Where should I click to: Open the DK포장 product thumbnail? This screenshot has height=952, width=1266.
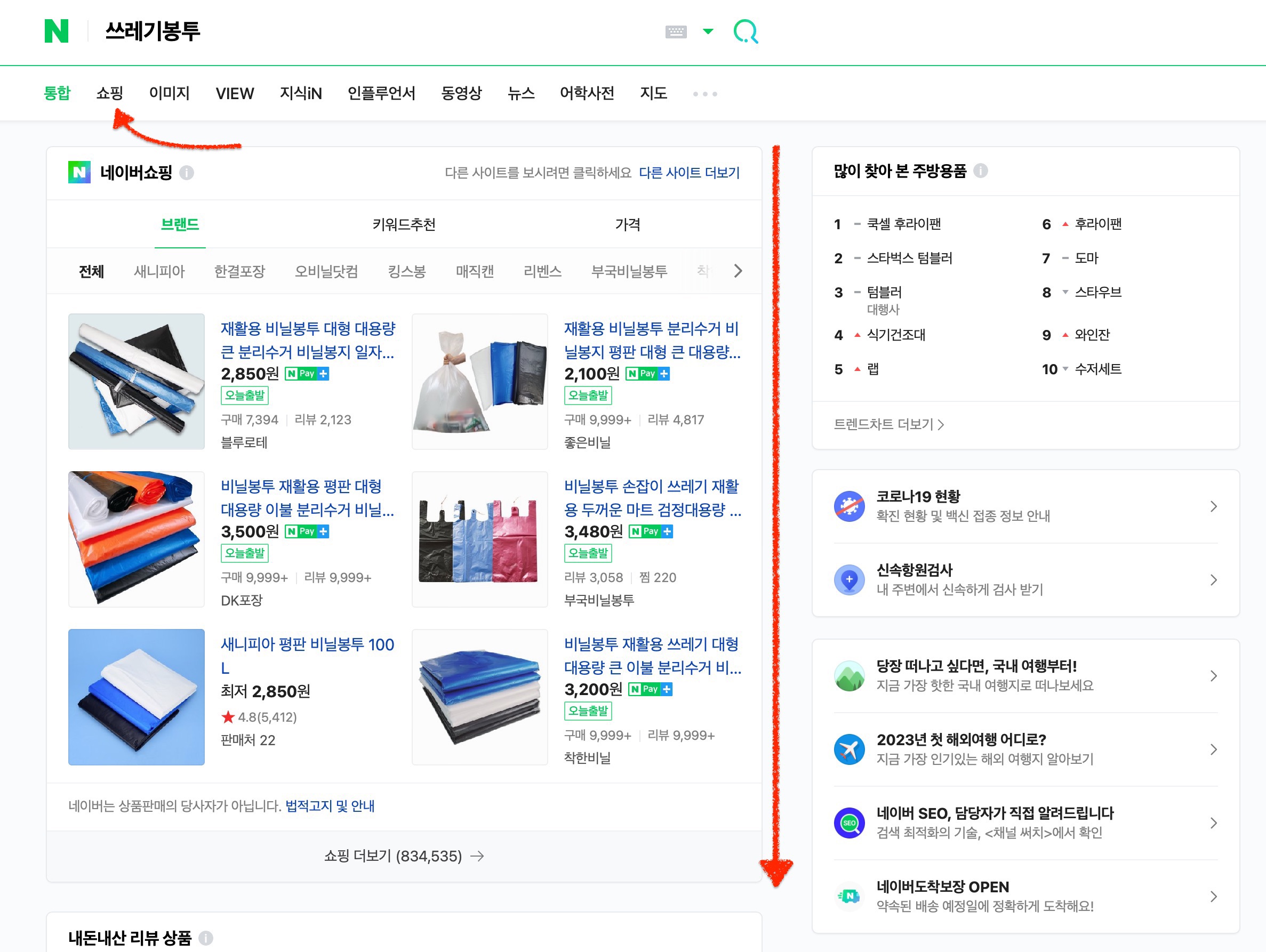tap(136, 539)
